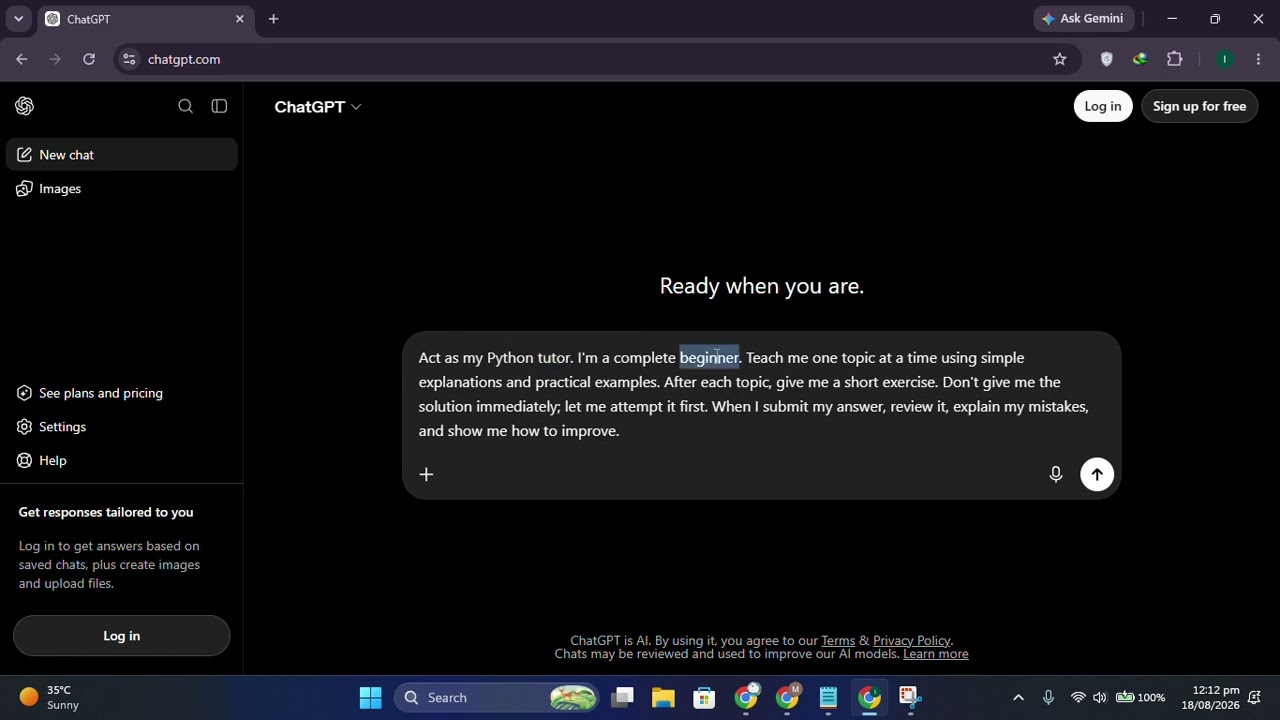The width and height of the screenshot is (1280, 720).
Task: Send the prompt with the arrow button
Action: pos(1097,474)
